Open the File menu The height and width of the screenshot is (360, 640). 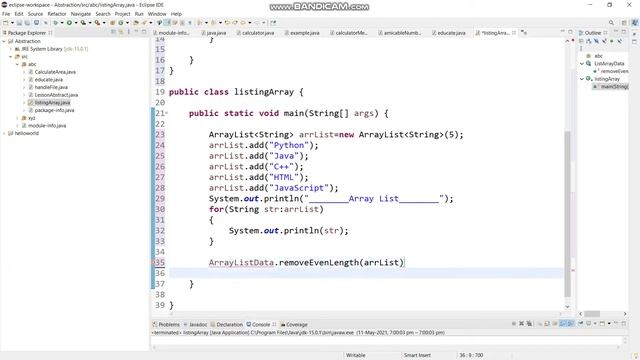coord(6,14)
